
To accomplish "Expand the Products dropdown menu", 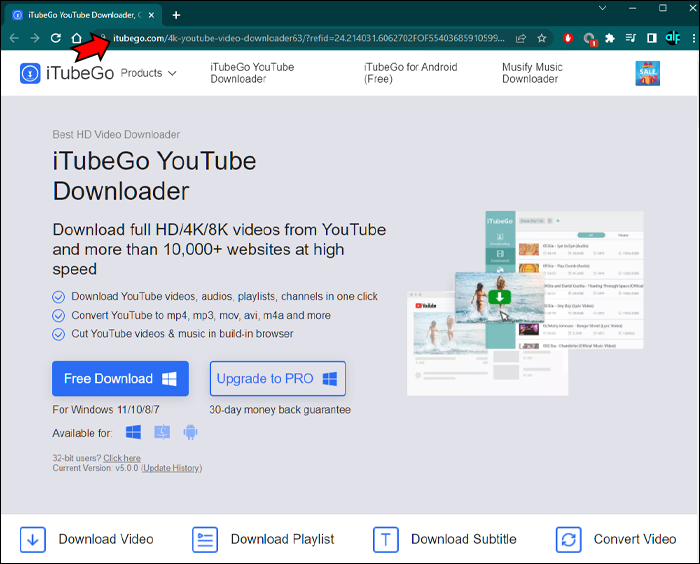I will point(148,73).
